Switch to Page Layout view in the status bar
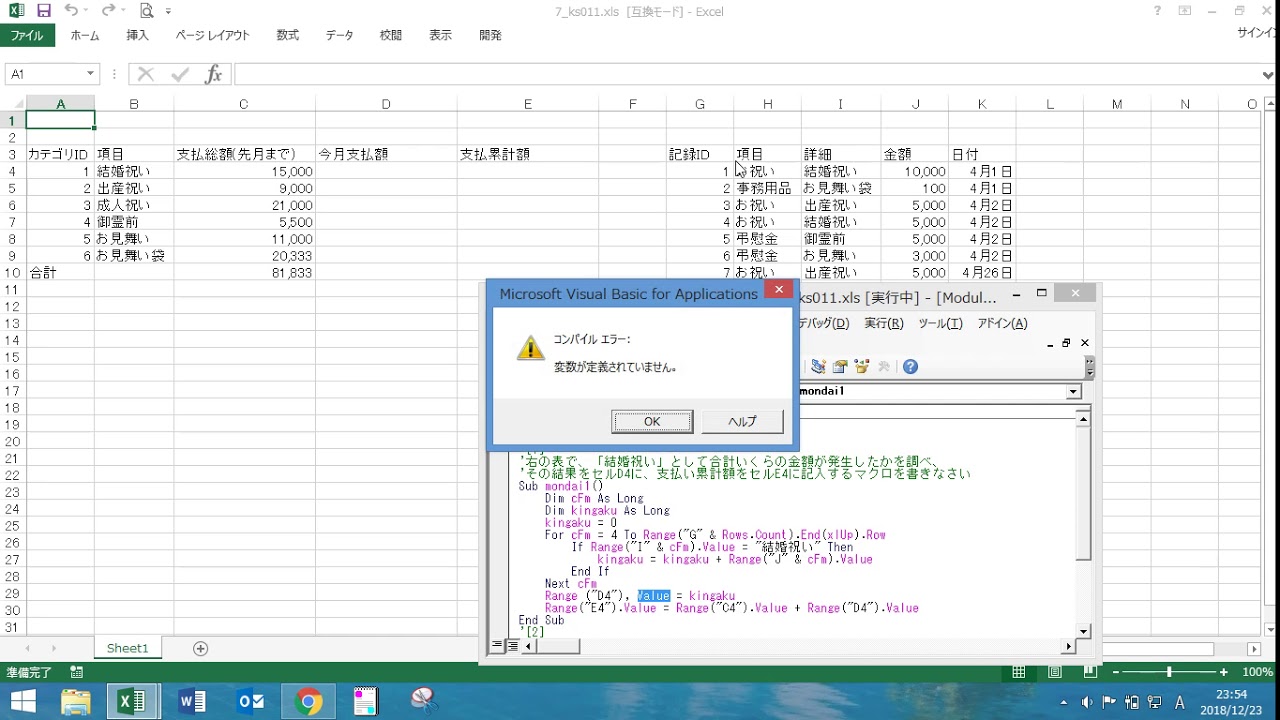The height and width of the screenshot is (720, 1280). pos(1055,672)
